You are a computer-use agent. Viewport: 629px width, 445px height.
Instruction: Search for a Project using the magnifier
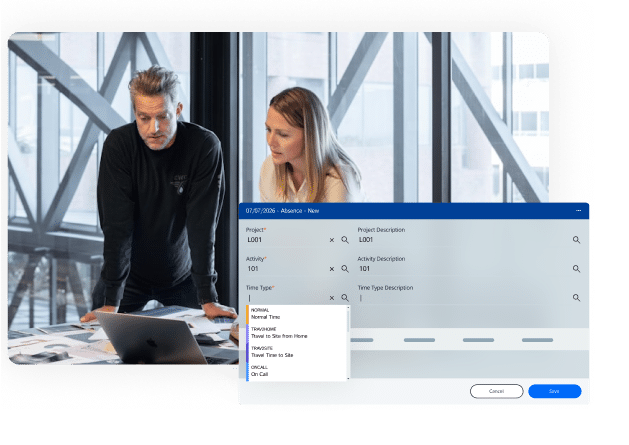coord(345,240)
